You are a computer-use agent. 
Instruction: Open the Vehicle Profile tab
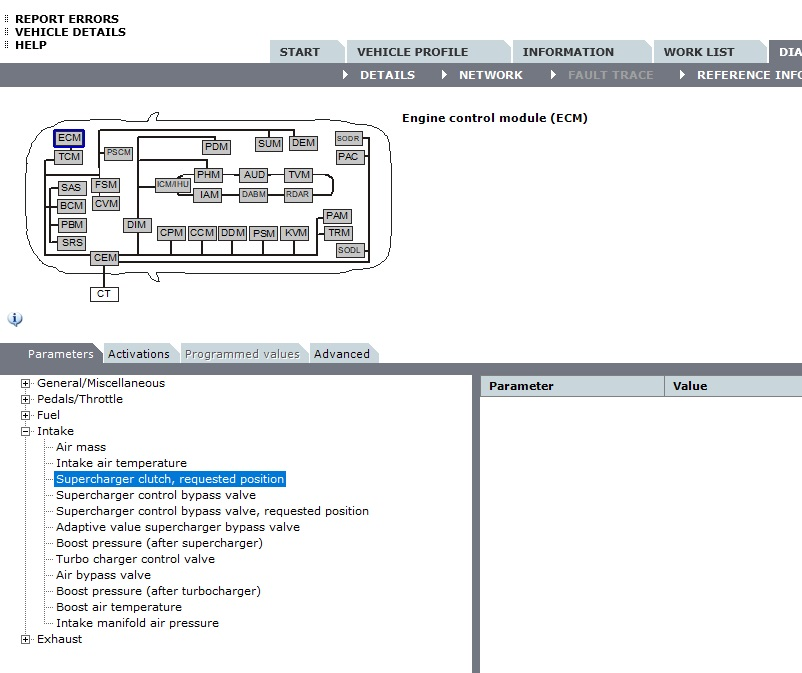pyautogui.click(x=412, y=52)
